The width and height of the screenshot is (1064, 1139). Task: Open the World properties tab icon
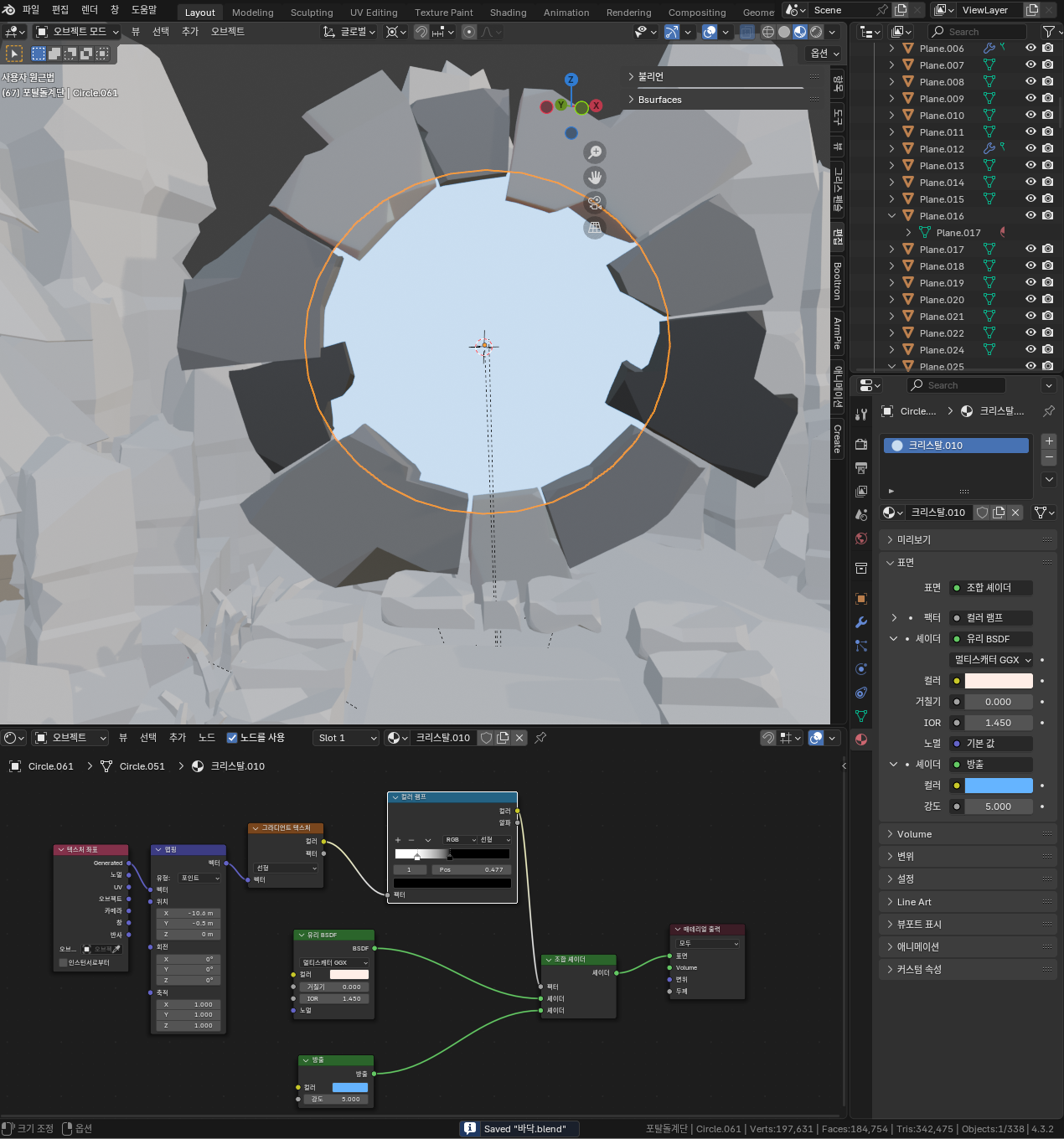click(861, 538)
